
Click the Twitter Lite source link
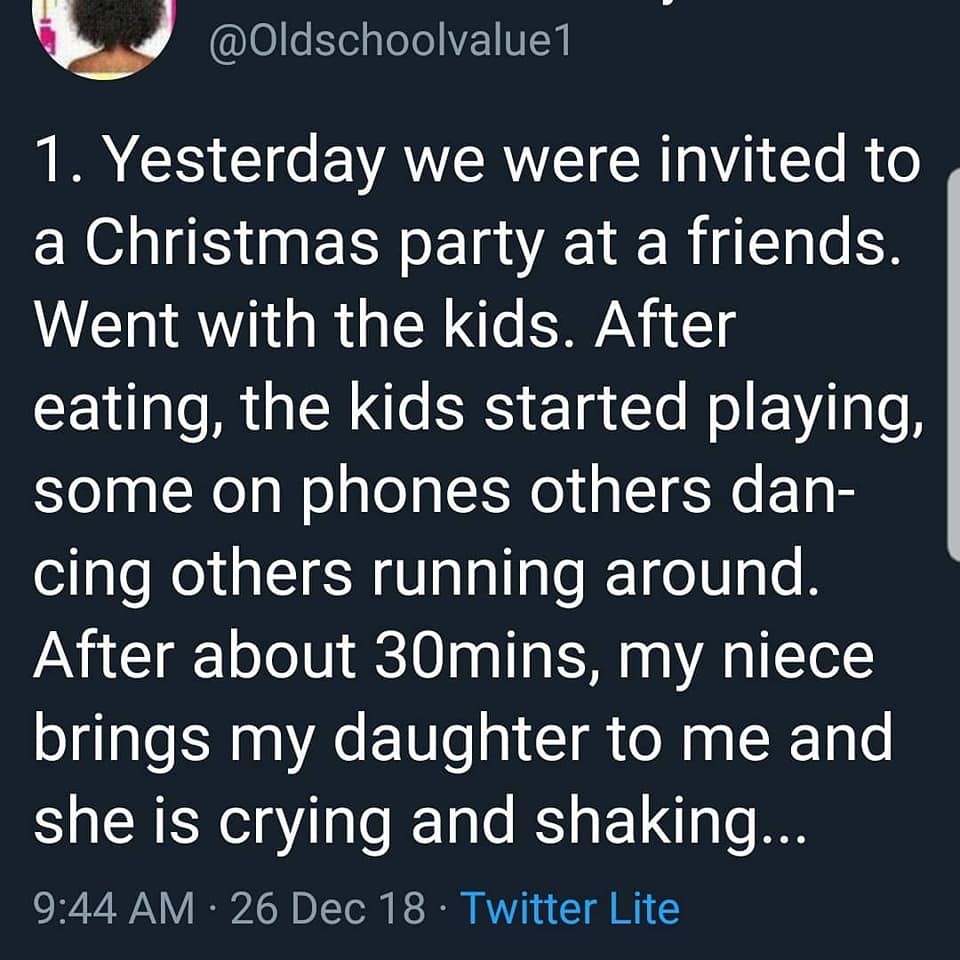[570, 908]
